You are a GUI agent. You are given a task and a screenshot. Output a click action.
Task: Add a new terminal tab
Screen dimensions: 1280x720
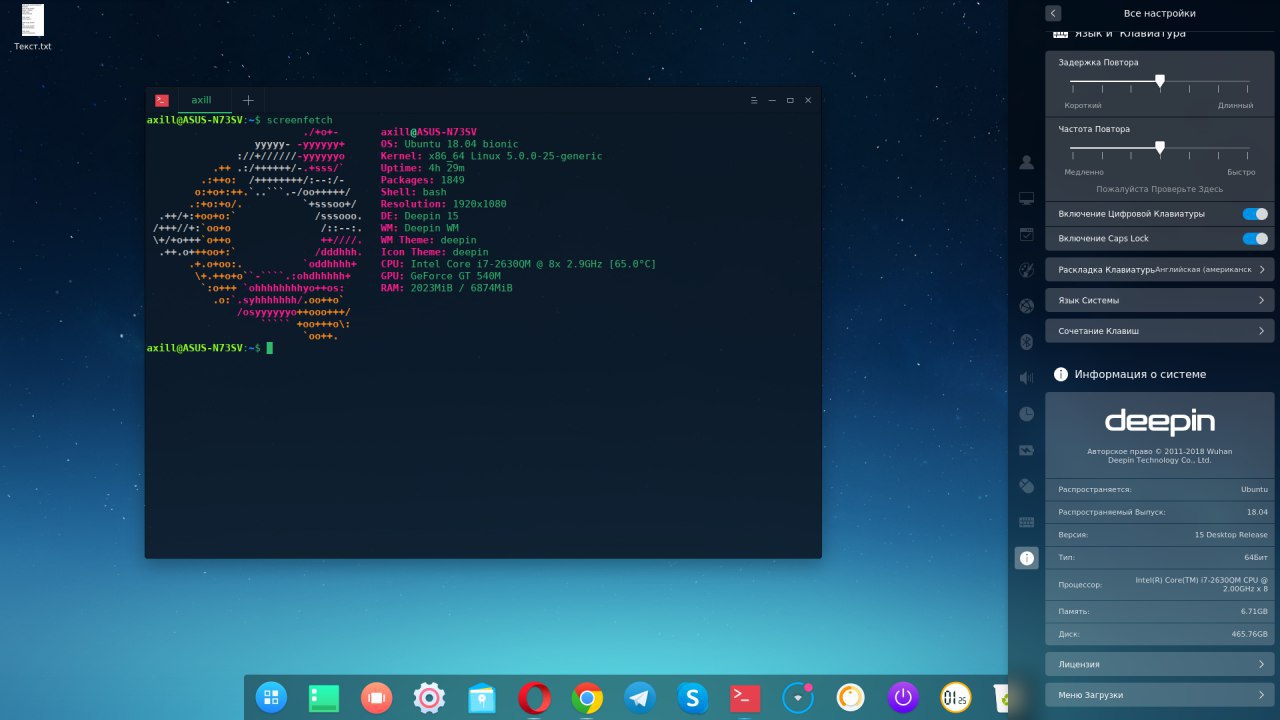[x=248, y=100]
